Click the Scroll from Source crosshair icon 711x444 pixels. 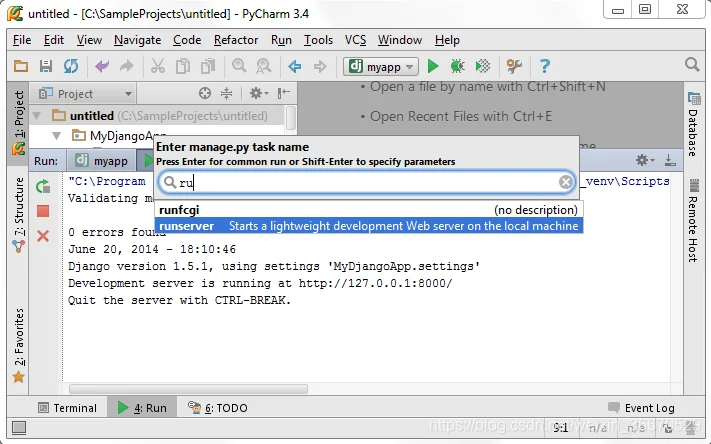205,93
